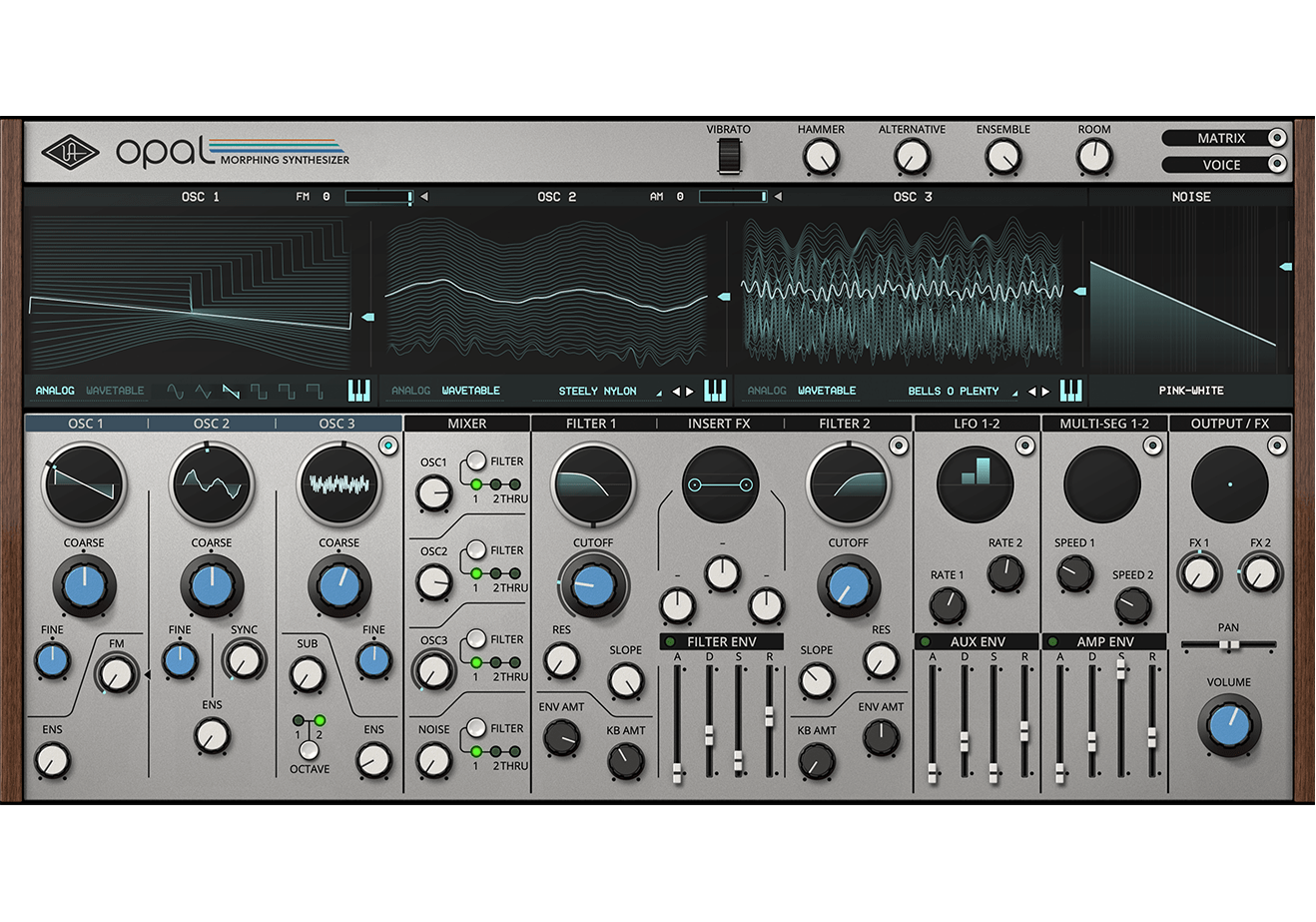Screen dimensions: 1316x922
Task: Click the OSC 2 WAVETABLE mode label
Action: click(471, 391)
